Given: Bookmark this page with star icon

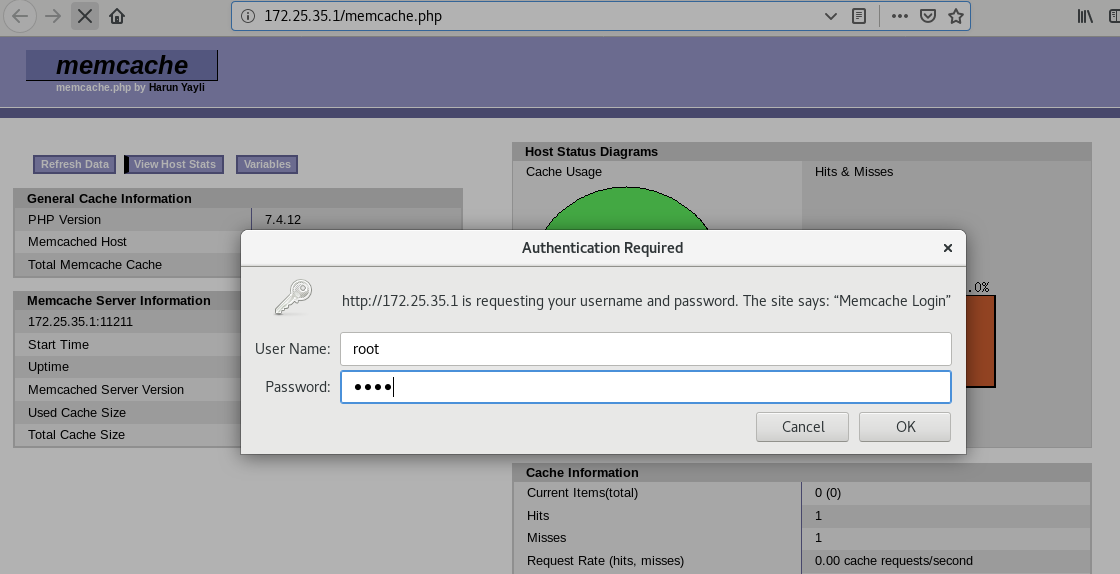Looking at the screenshot, I should 956,16.
